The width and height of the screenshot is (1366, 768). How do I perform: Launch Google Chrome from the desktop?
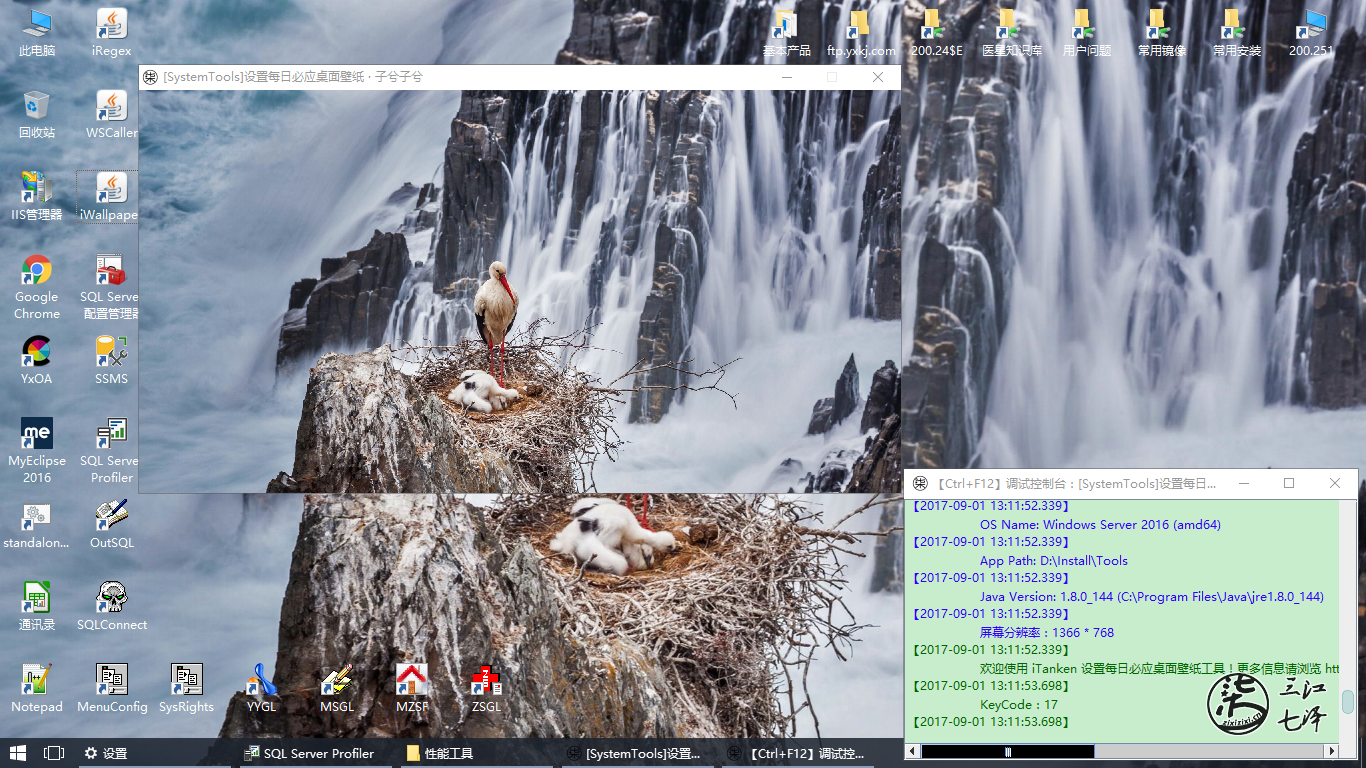[37, 287]
